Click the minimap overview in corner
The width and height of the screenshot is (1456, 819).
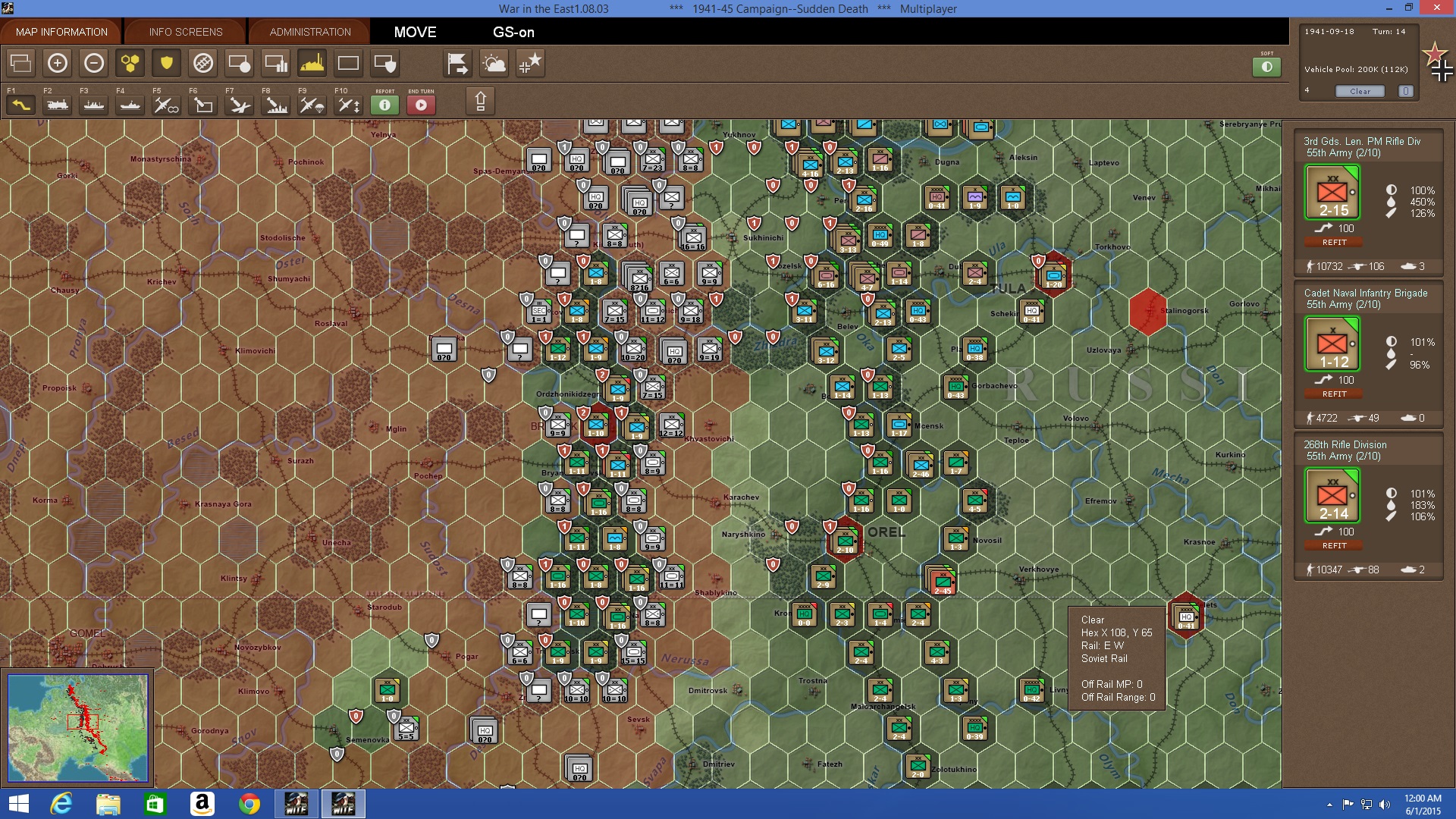77,728
